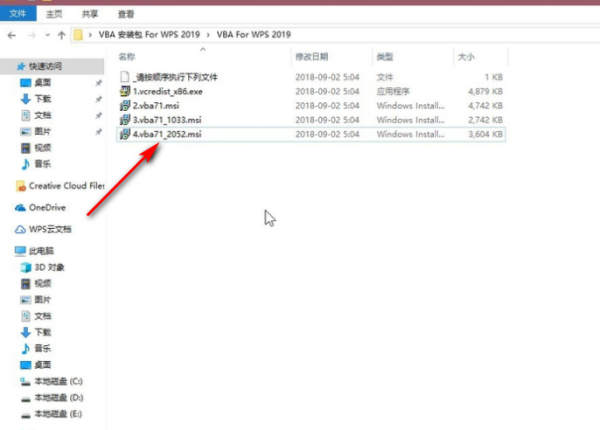Open pinned 文档 under quick access

(42, 115)
